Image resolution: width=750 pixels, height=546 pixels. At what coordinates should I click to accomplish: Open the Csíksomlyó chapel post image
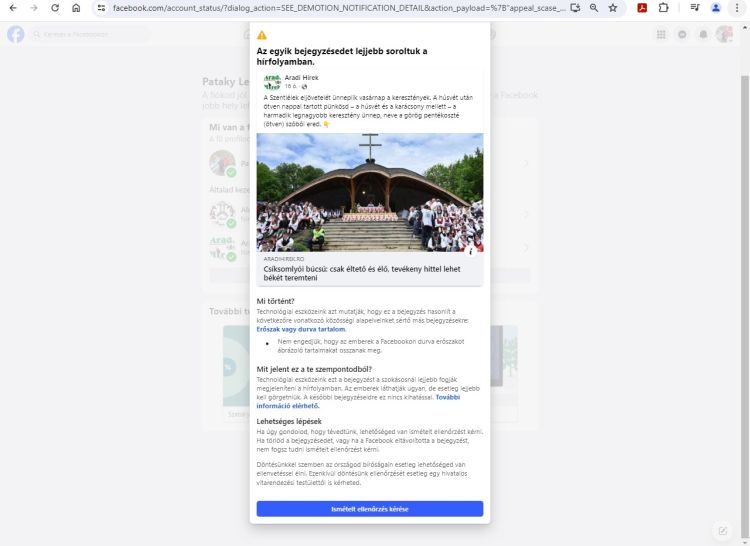[x=370, y=192]
